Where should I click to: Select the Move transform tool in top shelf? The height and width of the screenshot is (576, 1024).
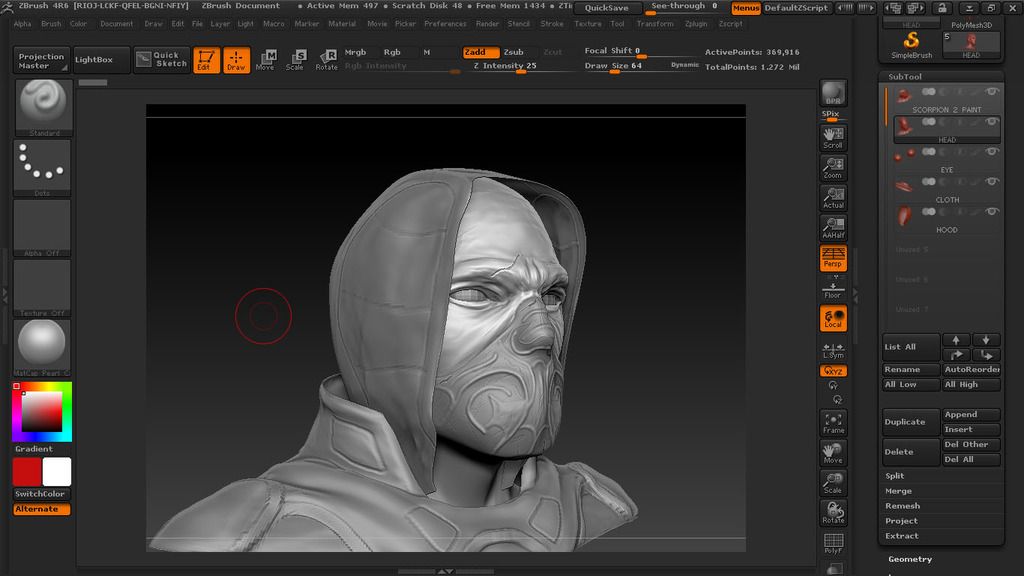coord(265,60)
